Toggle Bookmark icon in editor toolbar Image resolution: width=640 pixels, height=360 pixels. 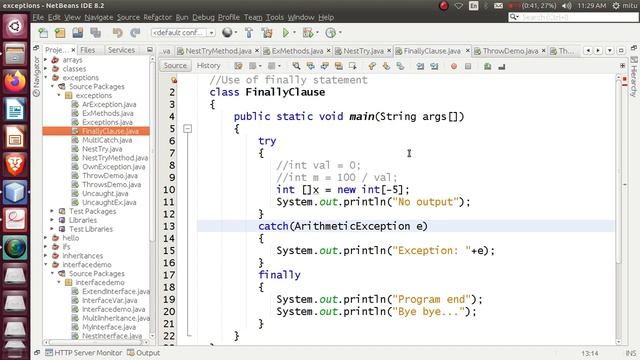(x=400, y=66)
